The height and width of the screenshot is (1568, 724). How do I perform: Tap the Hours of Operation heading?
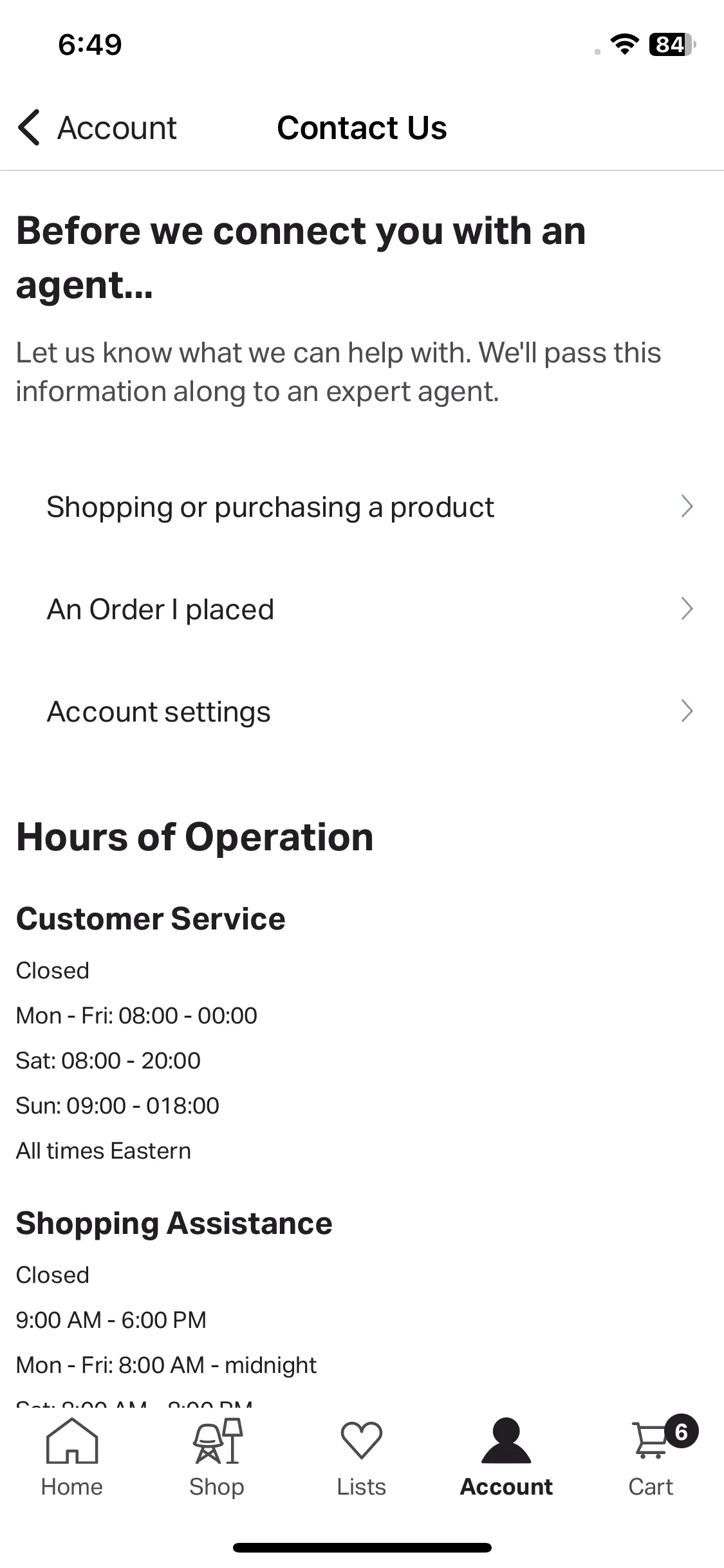[x=195, y=837]
